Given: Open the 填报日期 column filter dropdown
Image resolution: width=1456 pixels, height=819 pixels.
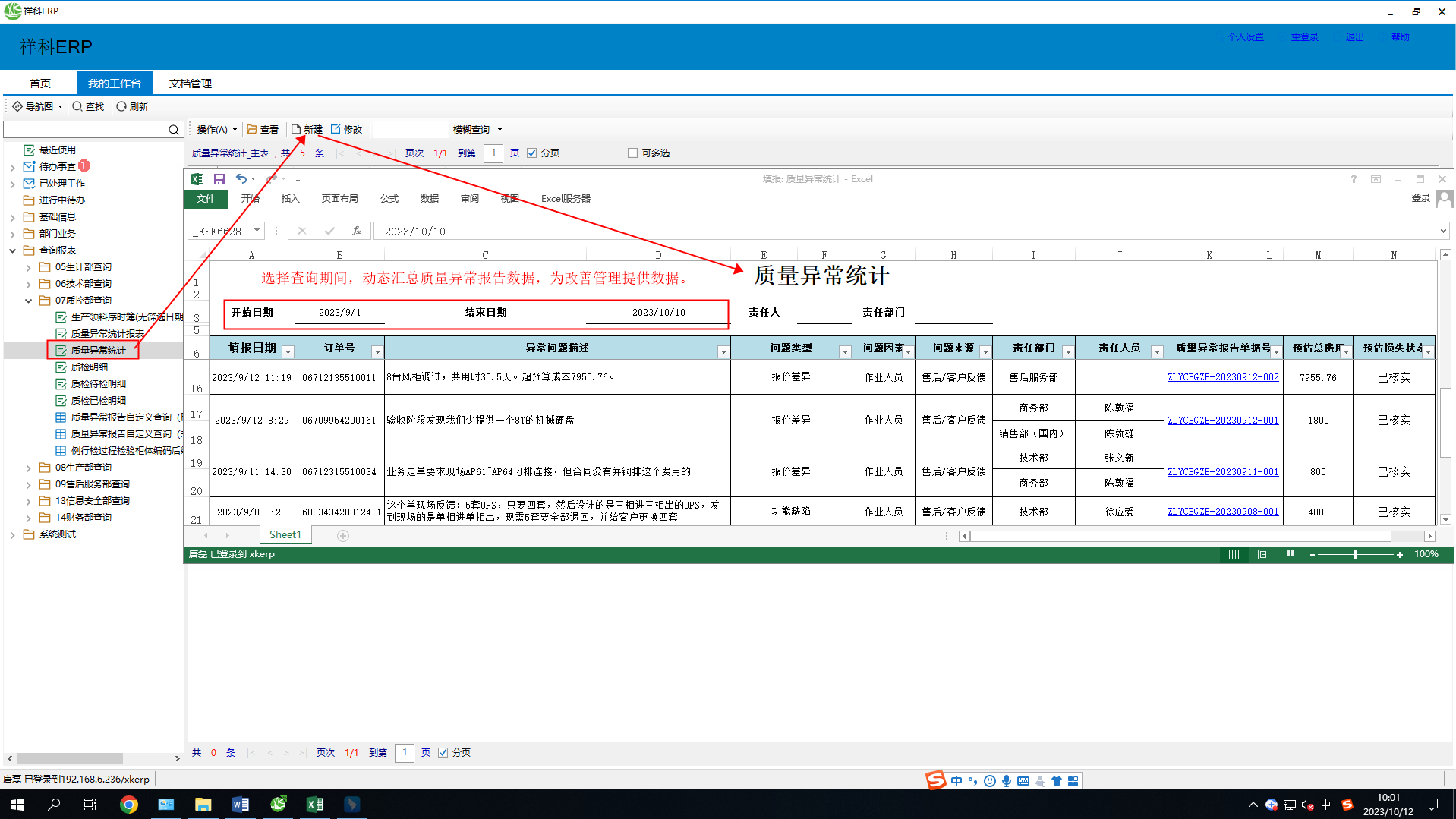Looking at the screenshot, I should pos(288,351).
